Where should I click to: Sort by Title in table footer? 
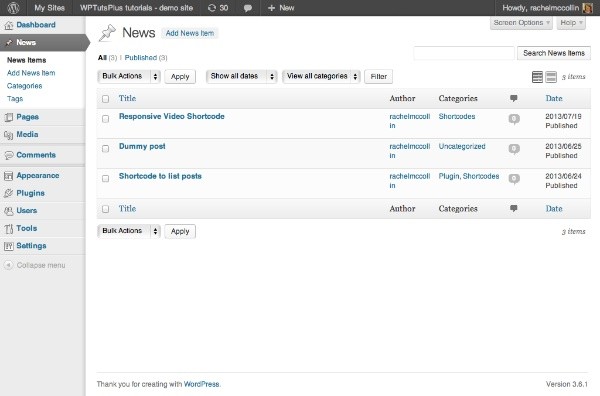pyautogui.click(x=127, y=209)
